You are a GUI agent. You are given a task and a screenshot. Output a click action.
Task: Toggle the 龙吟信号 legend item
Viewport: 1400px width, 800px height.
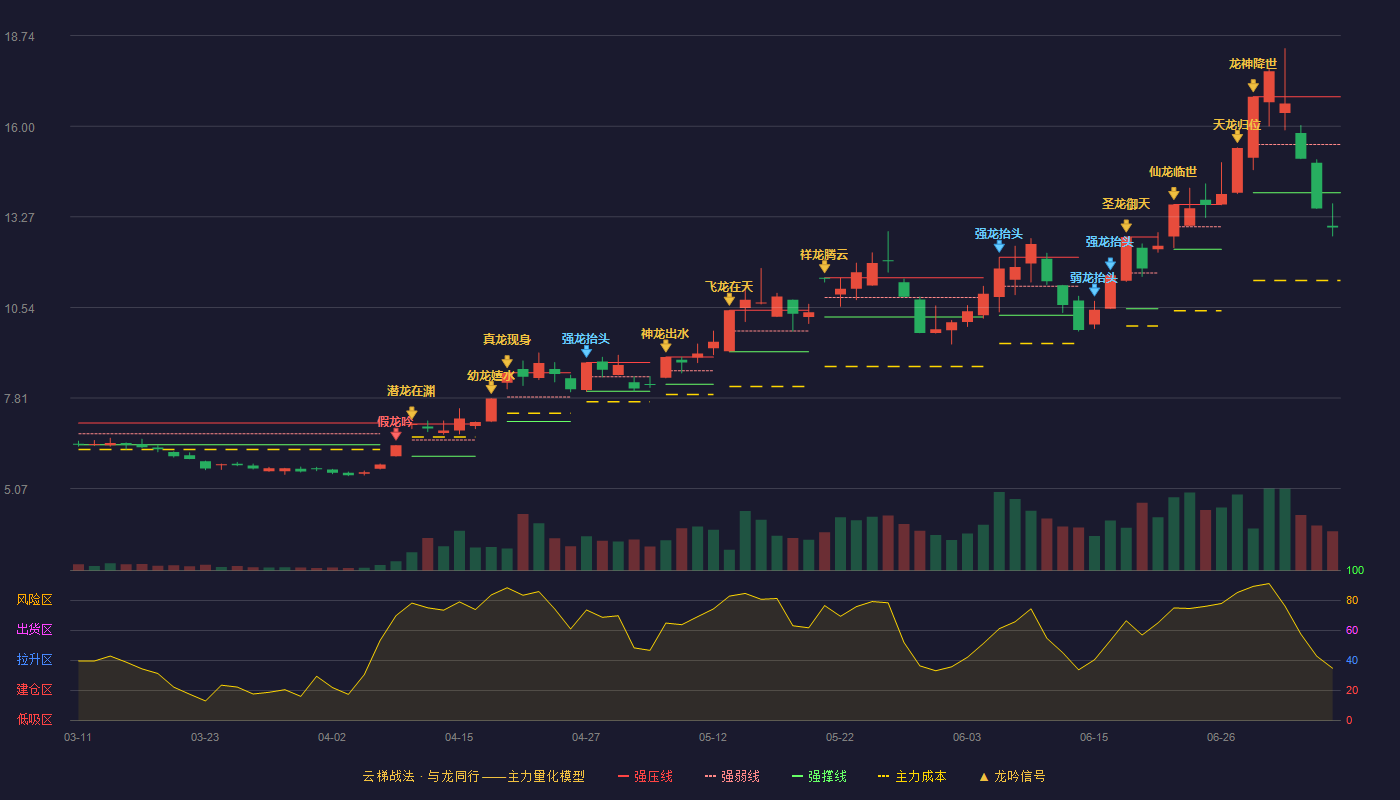pyautogui.click(x=1012, y=776)
